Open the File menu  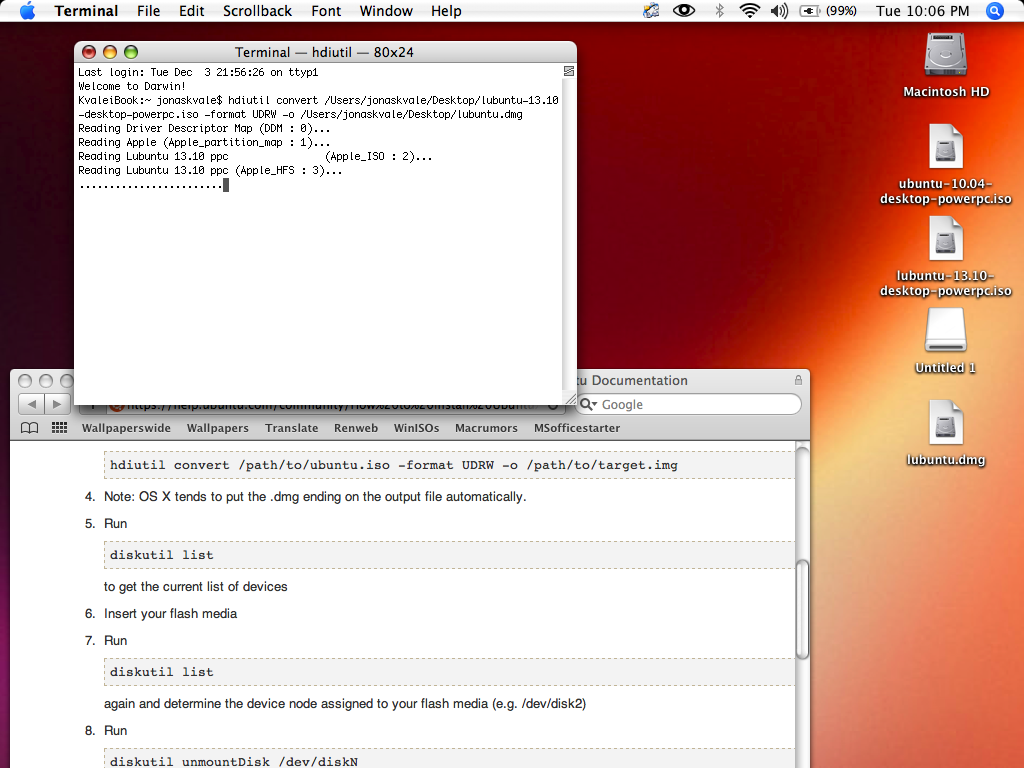pos(148,11)
